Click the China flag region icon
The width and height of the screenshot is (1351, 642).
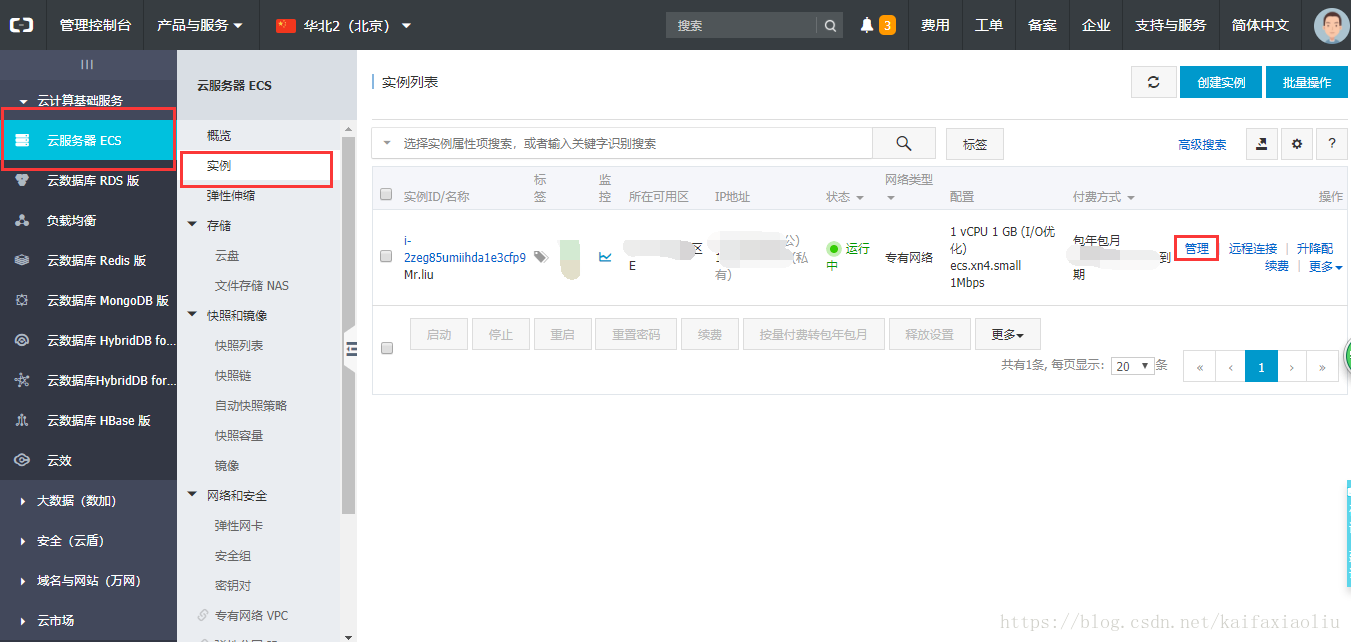click(286, 25)
